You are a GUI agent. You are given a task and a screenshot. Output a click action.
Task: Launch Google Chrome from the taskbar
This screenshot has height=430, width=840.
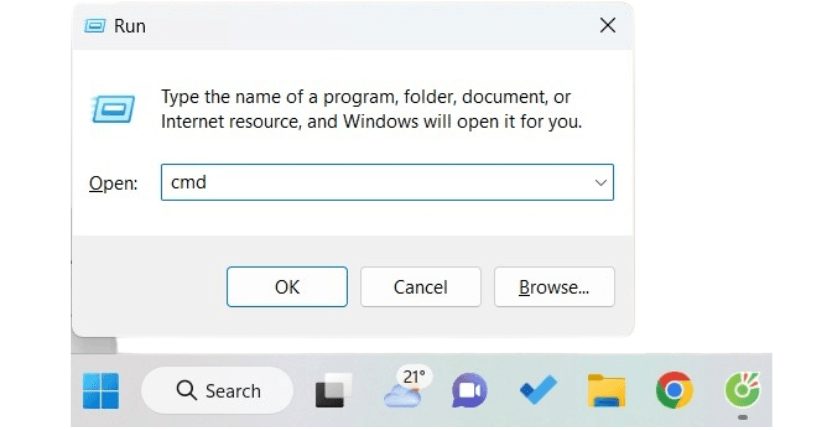point(674,390)
